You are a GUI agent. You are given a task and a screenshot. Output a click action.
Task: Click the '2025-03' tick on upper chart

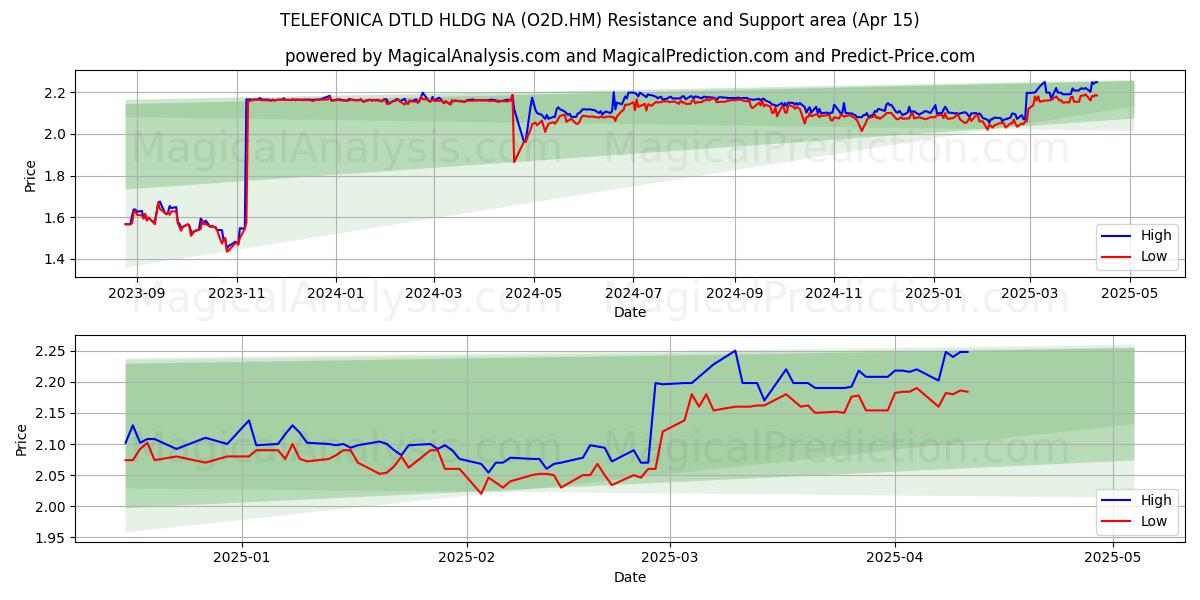(x=1030, y=294)
